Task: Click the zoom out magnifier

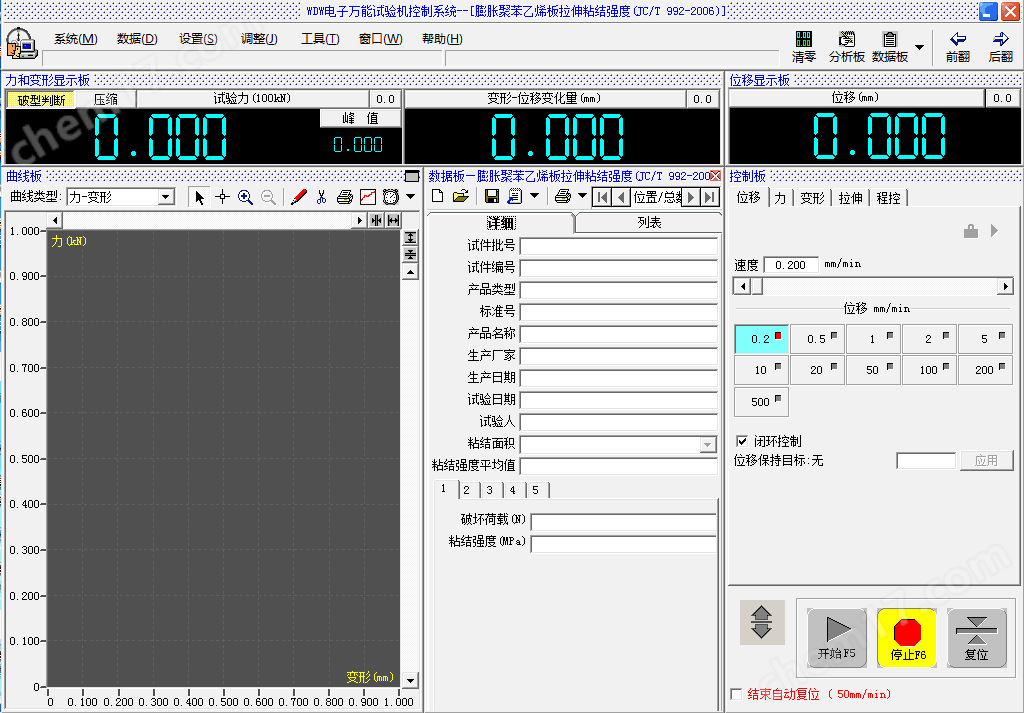Action: pyautogui.click(x=268, y=197)
